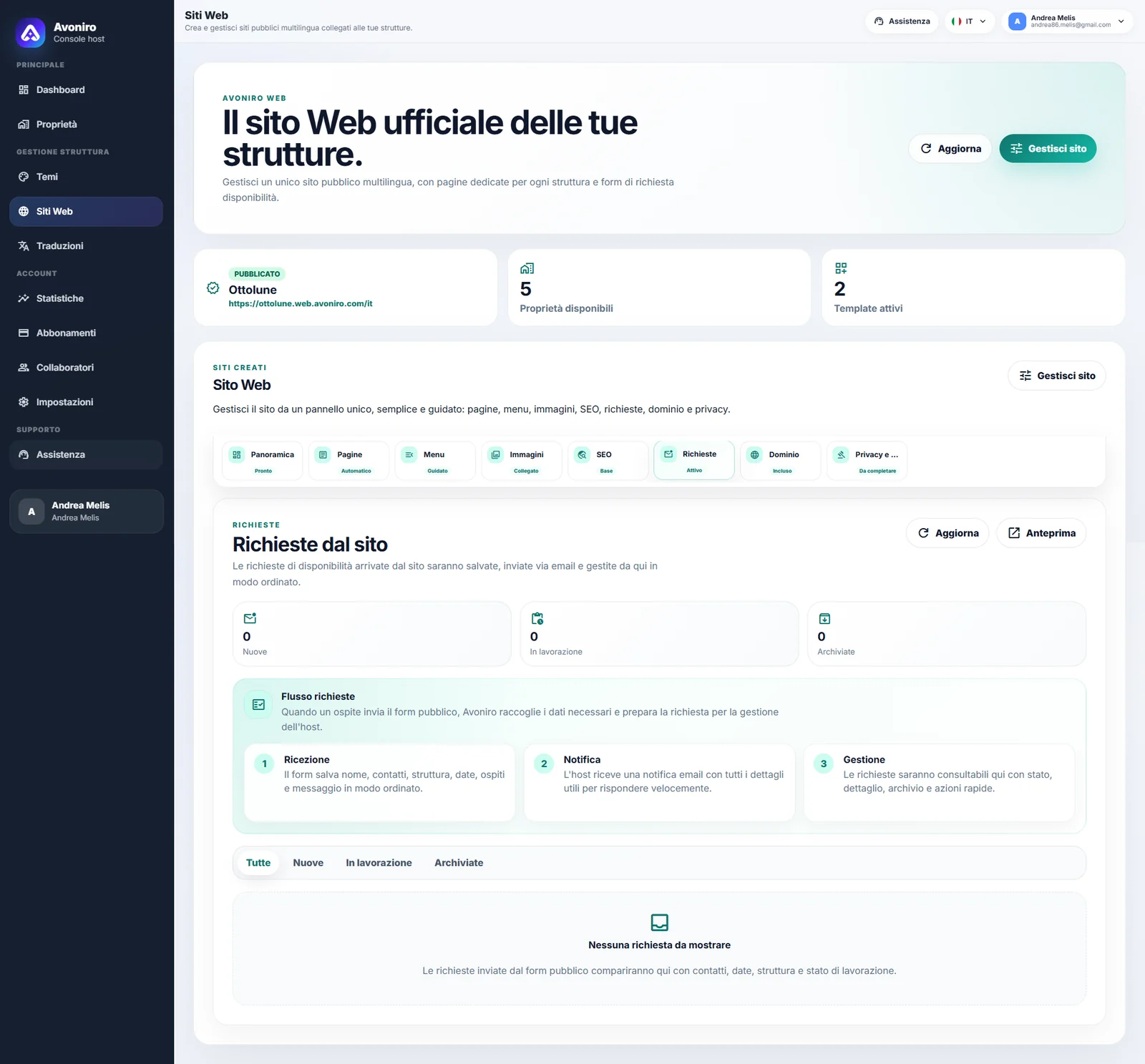Click the user avatar icon in top bar

pyautogui.click(x=1017, y=21)
